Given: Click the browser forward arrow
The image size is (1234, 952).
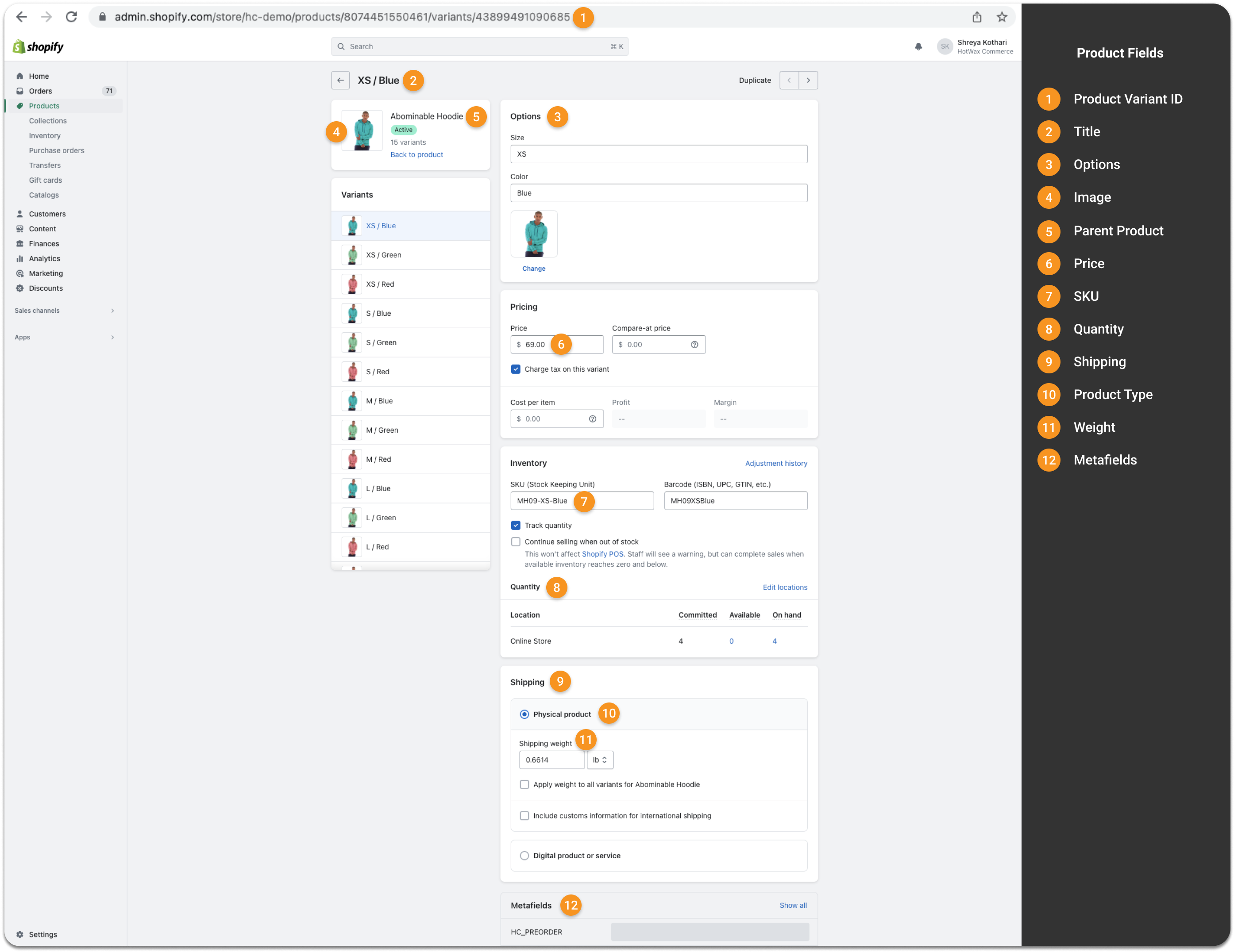Looking at the screenshot, I should (46, 17).
